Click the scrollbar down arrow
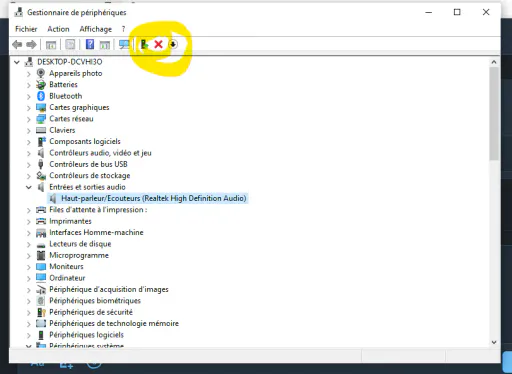Viewport: 512px width, 374px height. pyautogui.click(x=494, y=342)
